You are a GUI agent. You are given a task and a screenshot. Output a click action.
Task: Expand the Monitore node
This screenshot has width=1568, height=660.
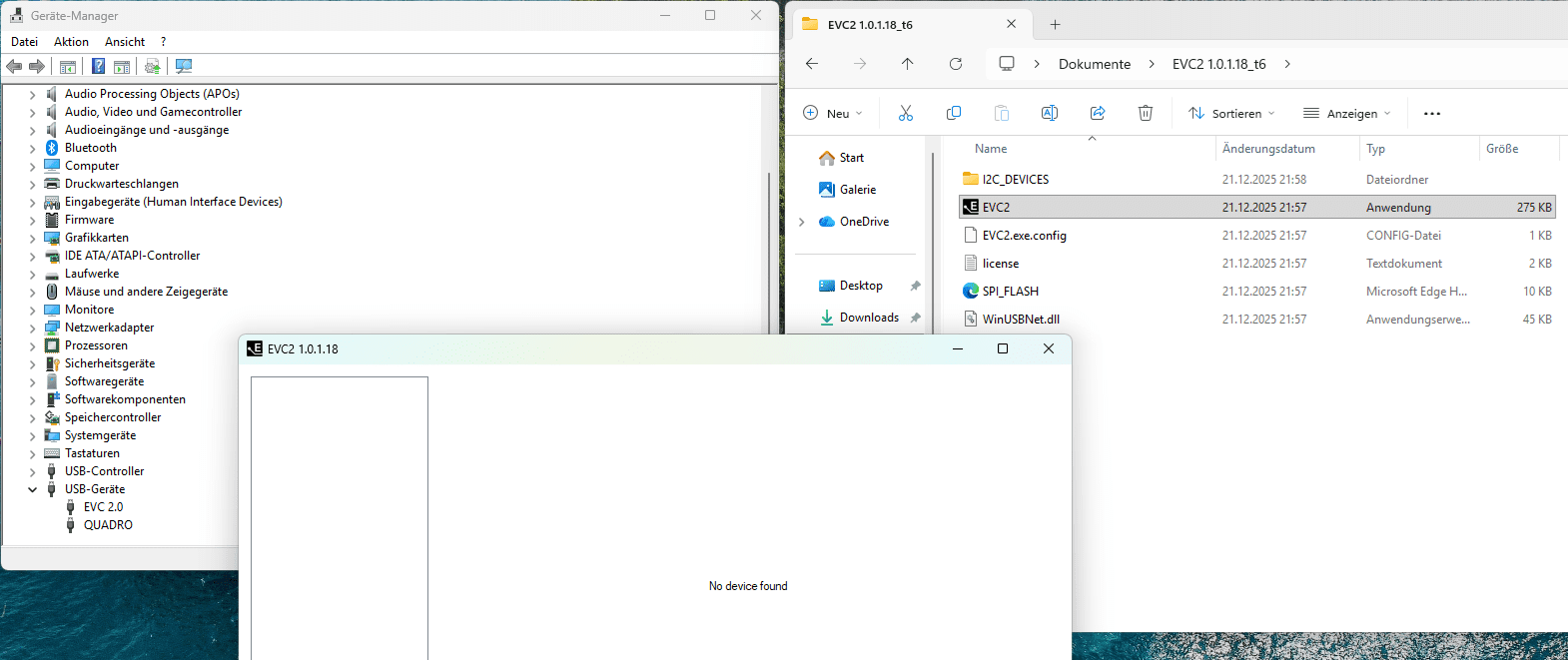pyautogui.click(x=32, y=310)
